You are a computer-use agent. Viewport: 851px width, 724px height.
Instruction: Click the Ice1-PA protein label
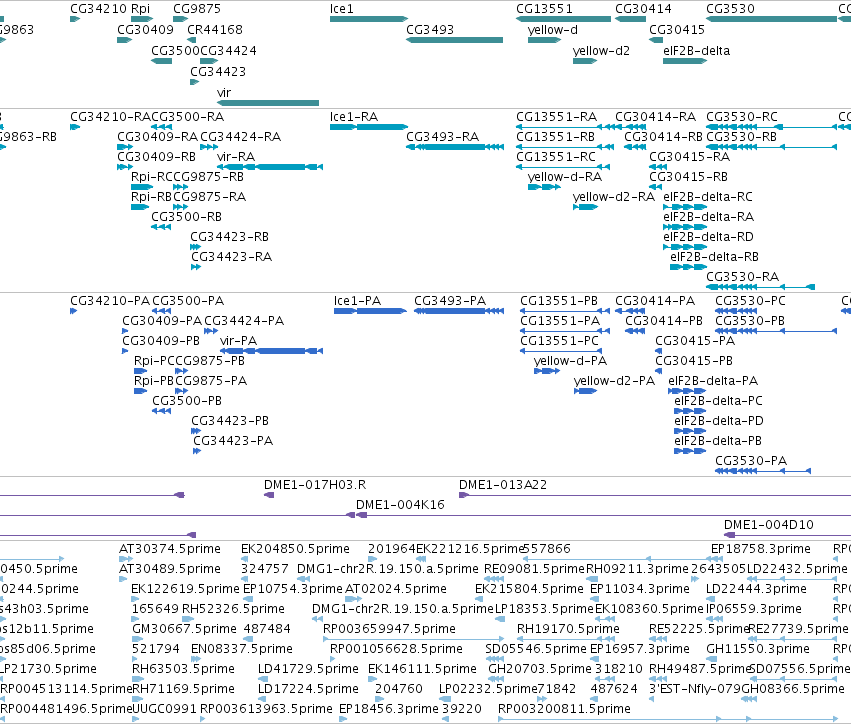tap(357, 301)
